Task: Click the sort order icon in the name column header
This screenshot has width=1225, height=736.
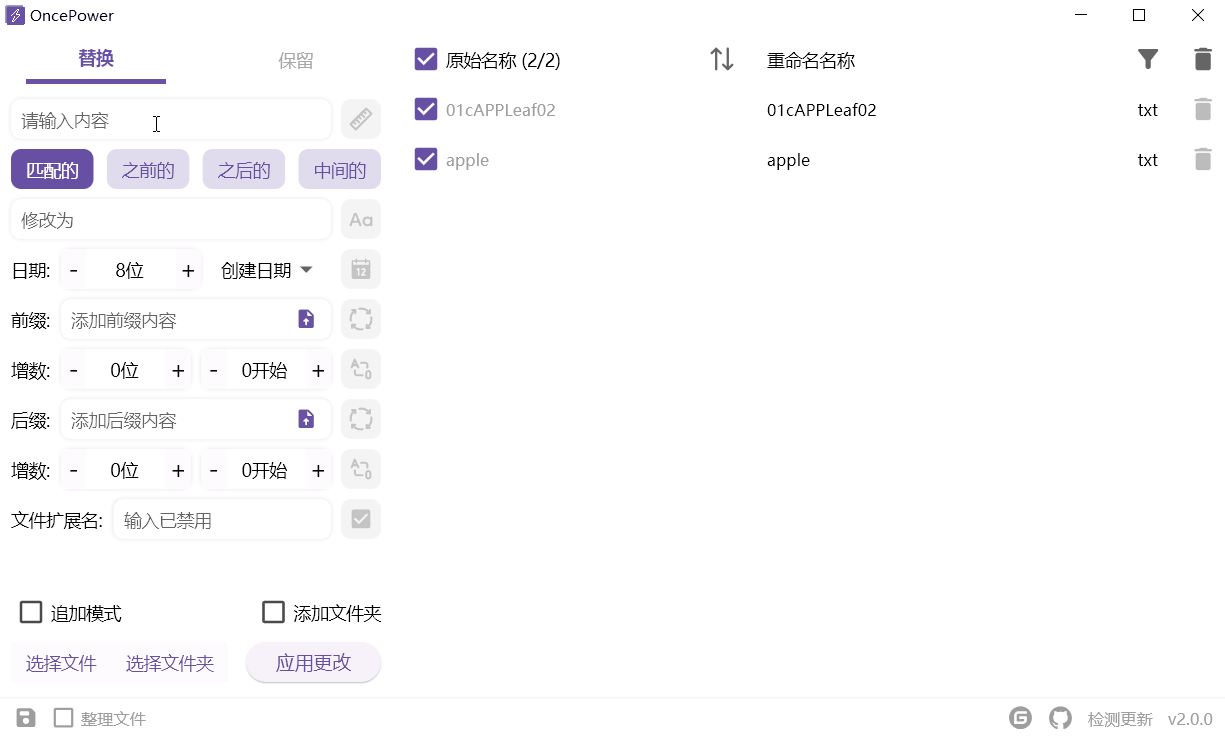Action: tap(722, 59)
